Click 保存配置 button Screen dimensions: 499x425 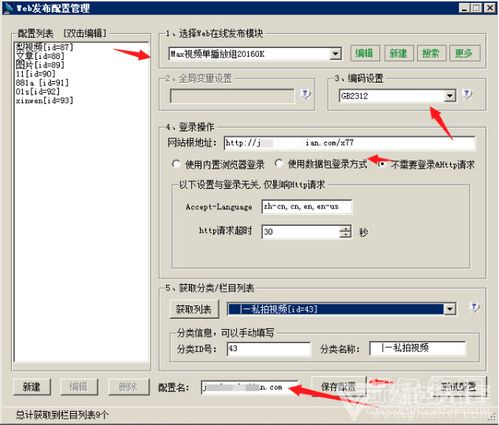(x=339, y=387)
